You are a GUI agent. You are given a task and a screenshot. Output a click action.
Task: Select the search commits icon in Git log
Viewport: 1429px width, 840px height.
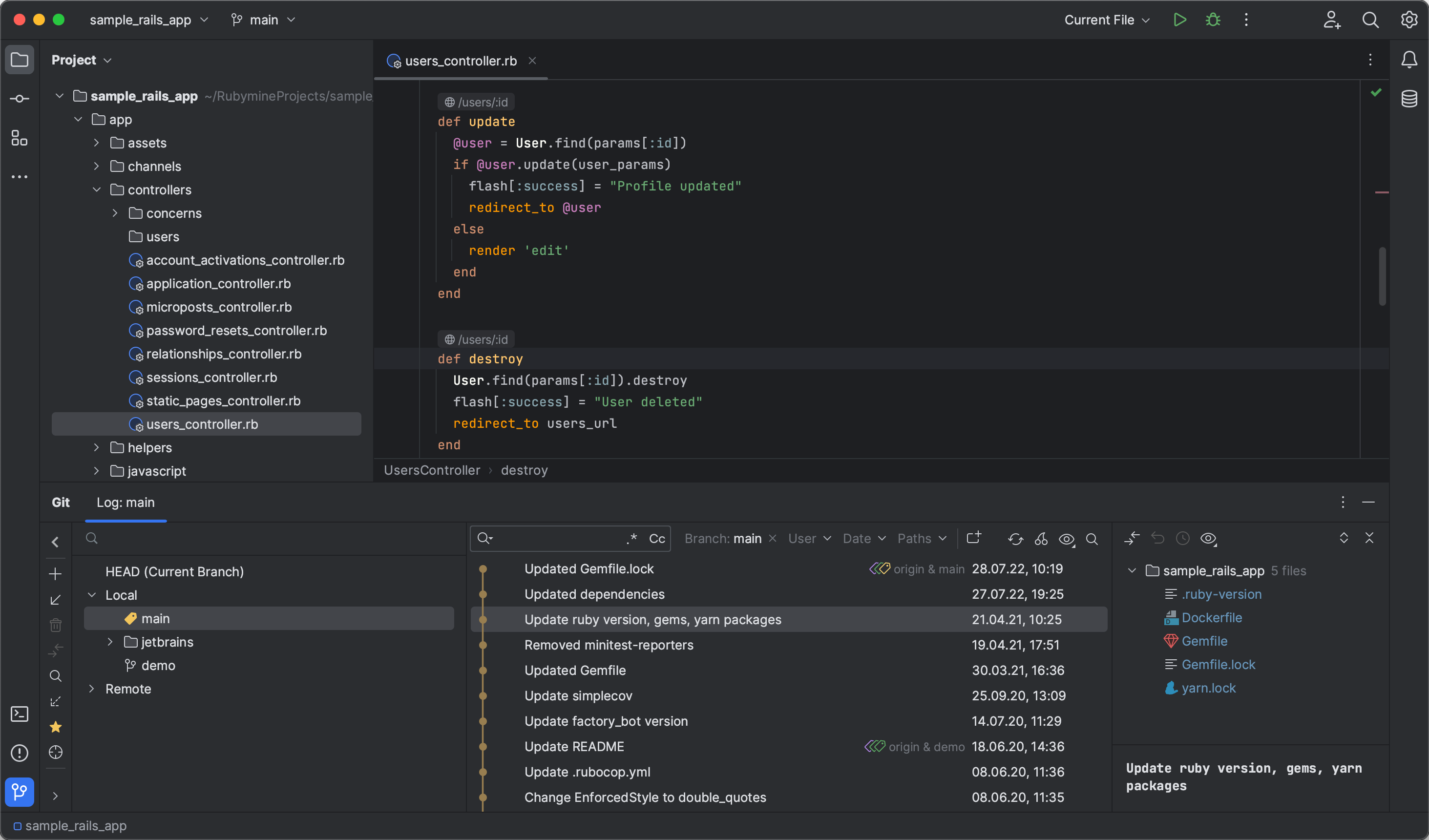(1093, 539)
